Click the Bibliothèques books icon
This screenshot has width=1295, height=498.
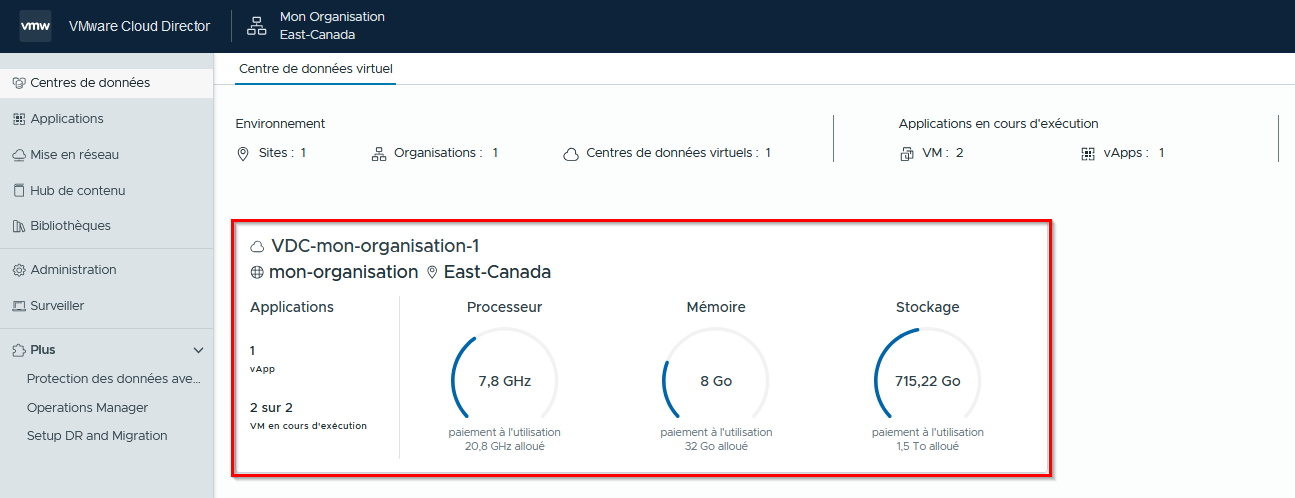tap(19, 226)
